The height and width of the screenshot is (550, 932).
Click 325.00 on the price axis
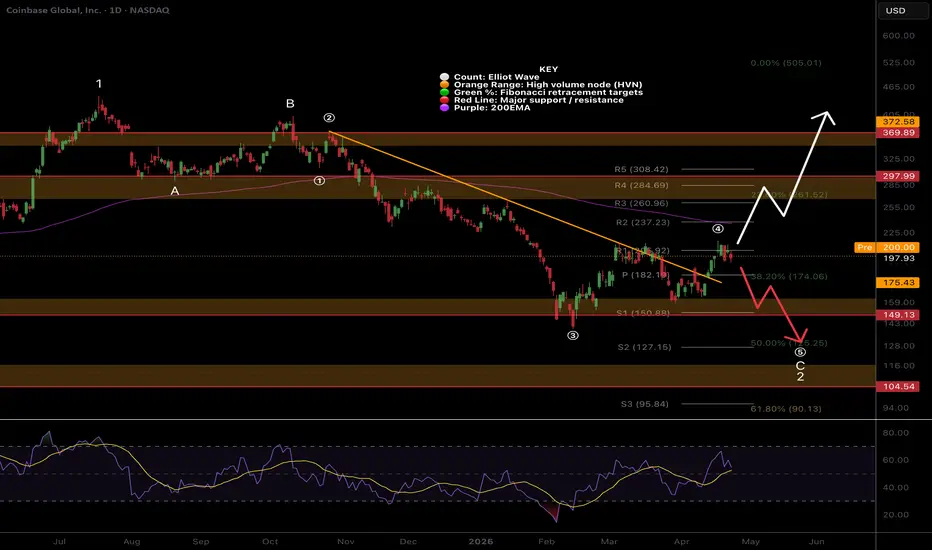coord(899,159)
